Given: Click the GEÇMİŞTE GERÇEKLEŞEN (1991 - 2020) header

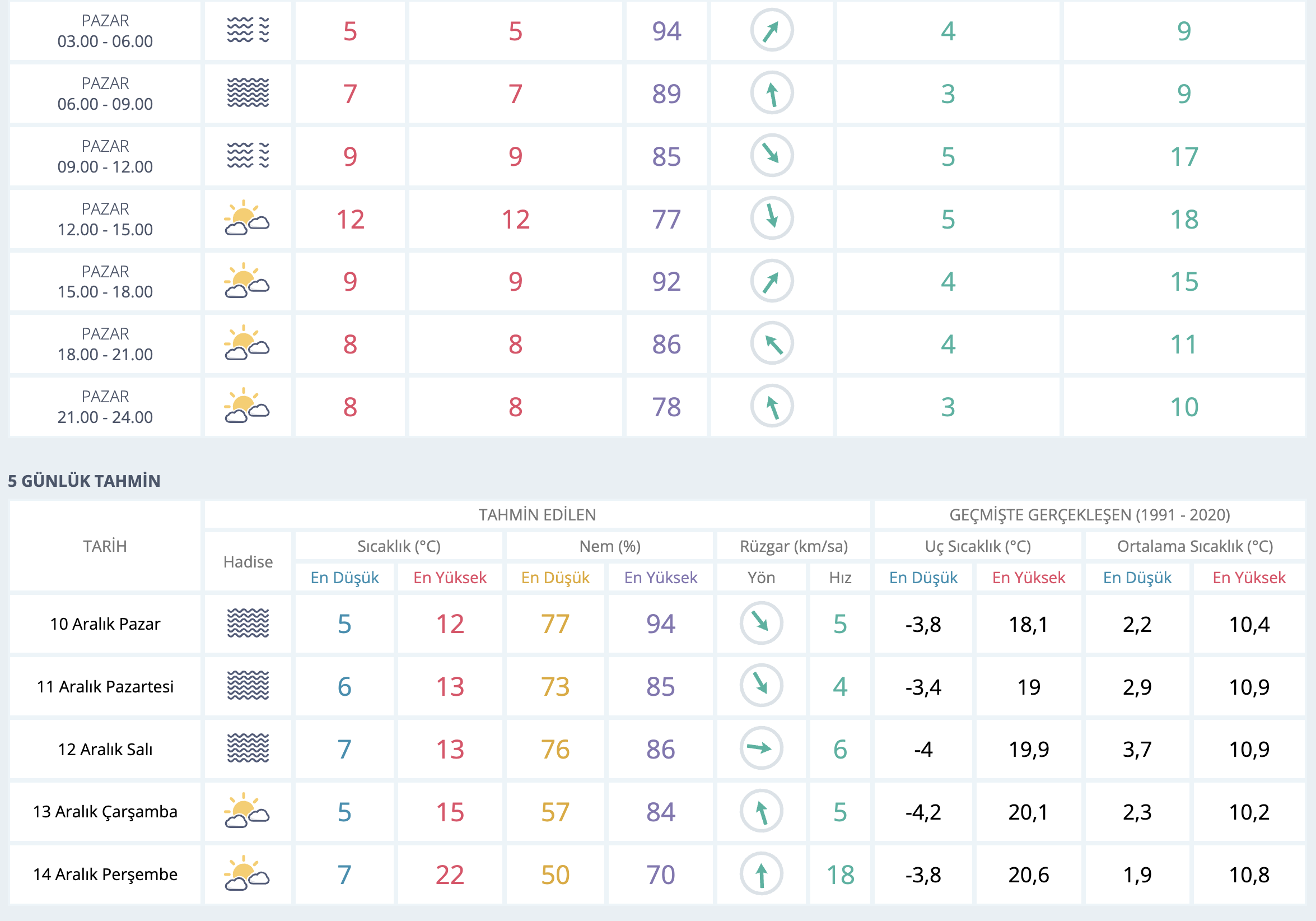Looking at the screenshot, I should [x=1089, y=515].
